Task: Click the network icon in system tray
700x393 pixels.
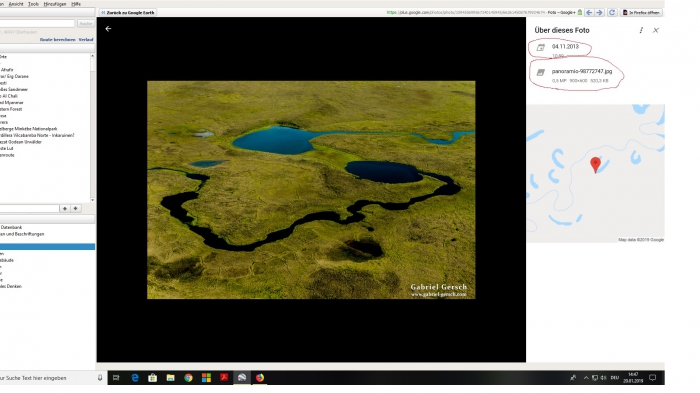Action: pyautogui.click(x=595, y=378)
